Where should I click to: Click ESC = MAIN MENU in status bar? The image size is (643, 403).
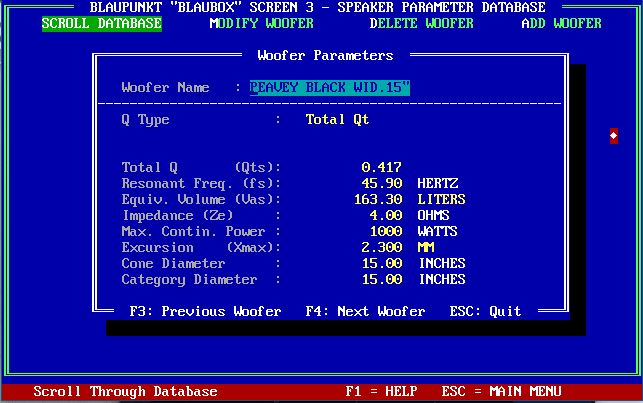point(501,391)
